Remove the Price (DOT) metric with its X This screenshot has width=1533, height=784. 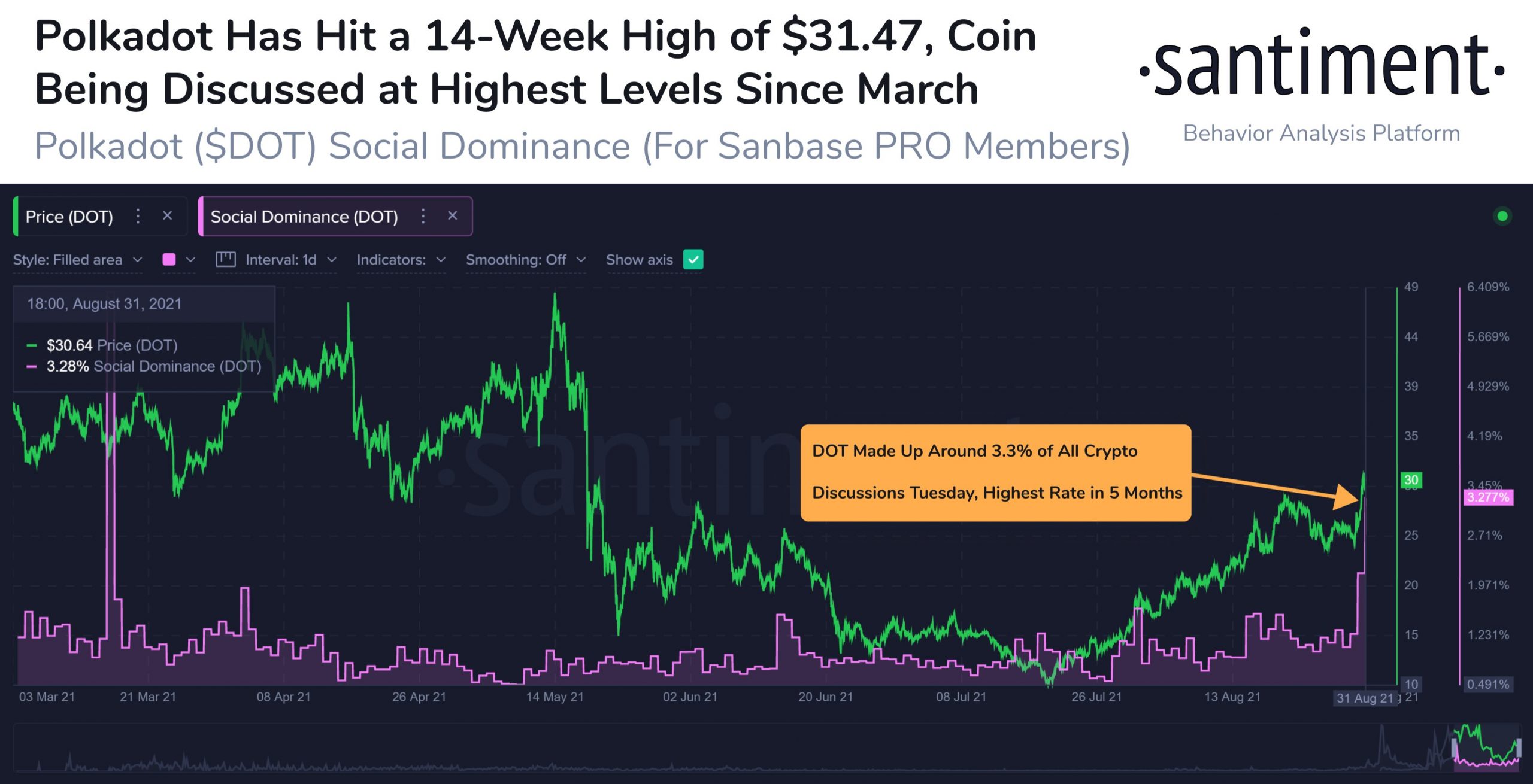168,216
